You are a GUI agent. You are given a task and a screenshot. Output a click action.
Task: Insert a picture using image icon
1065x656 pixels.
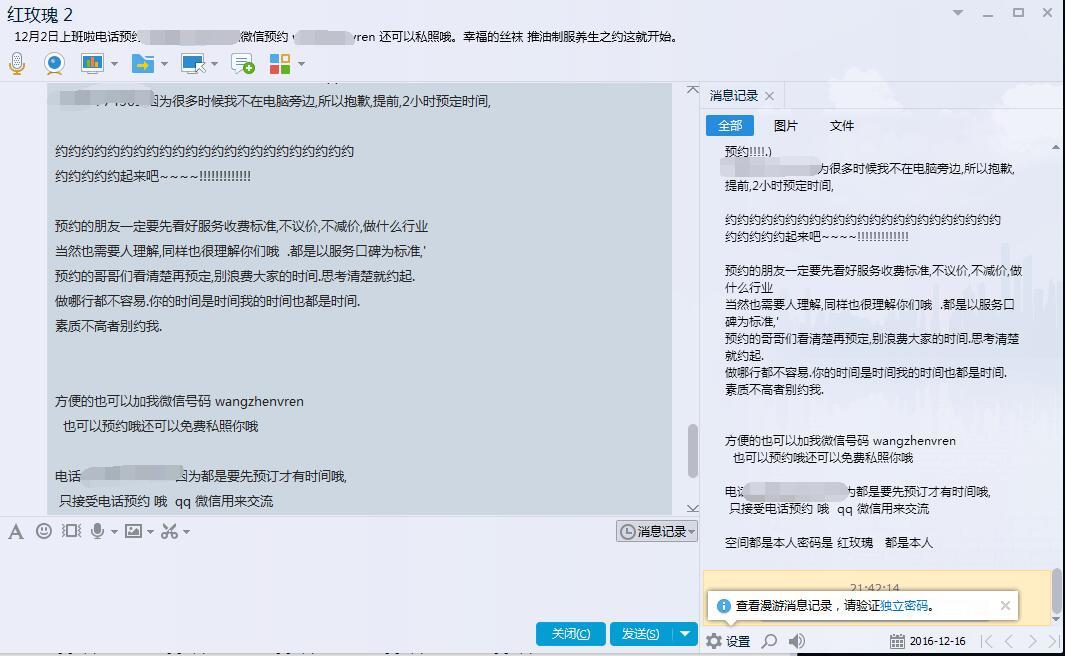click(x=134, y=531)
